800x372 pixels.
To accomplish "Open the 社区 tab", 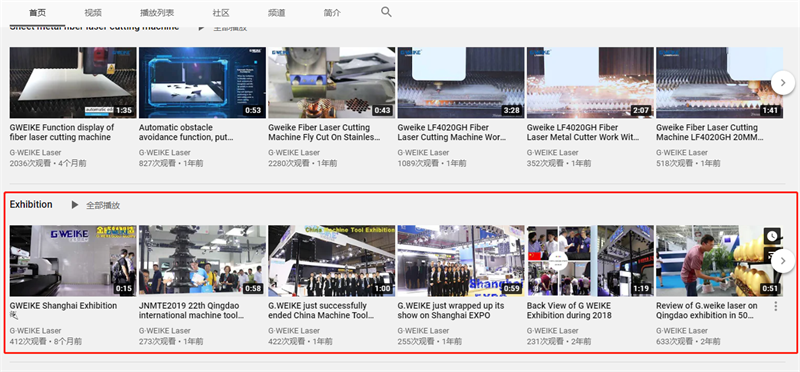I will point(221,13).
